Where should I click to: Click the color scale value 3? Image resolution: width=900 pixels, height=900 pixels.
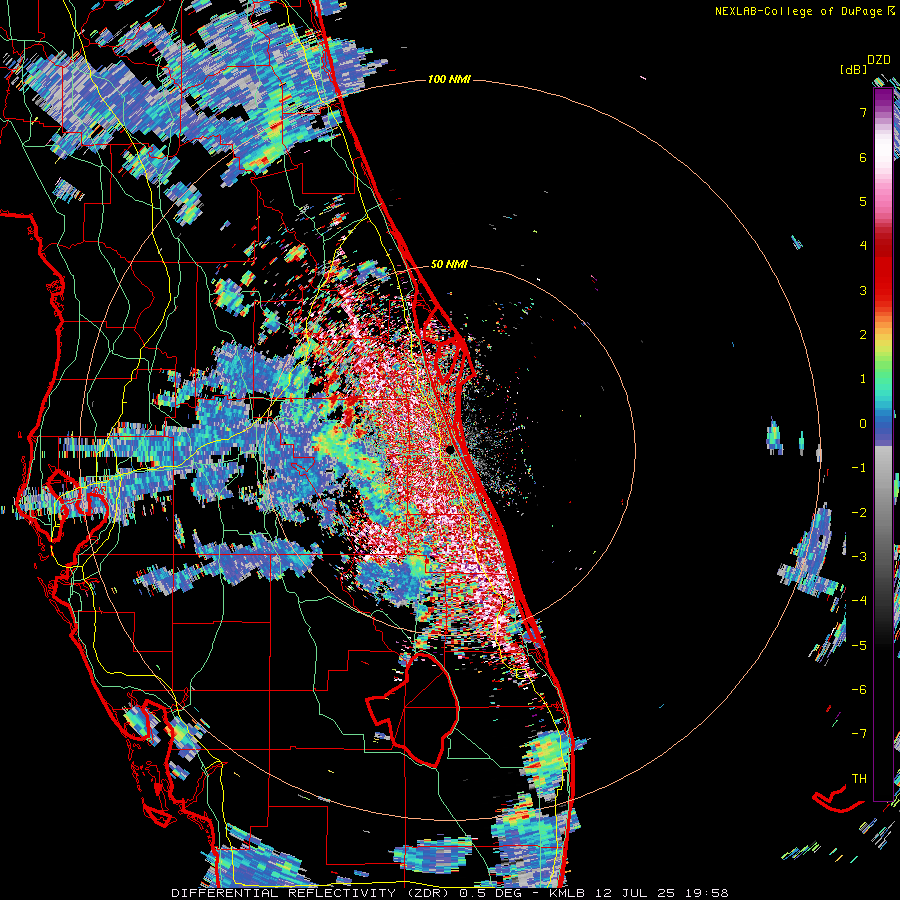(863, 290)
